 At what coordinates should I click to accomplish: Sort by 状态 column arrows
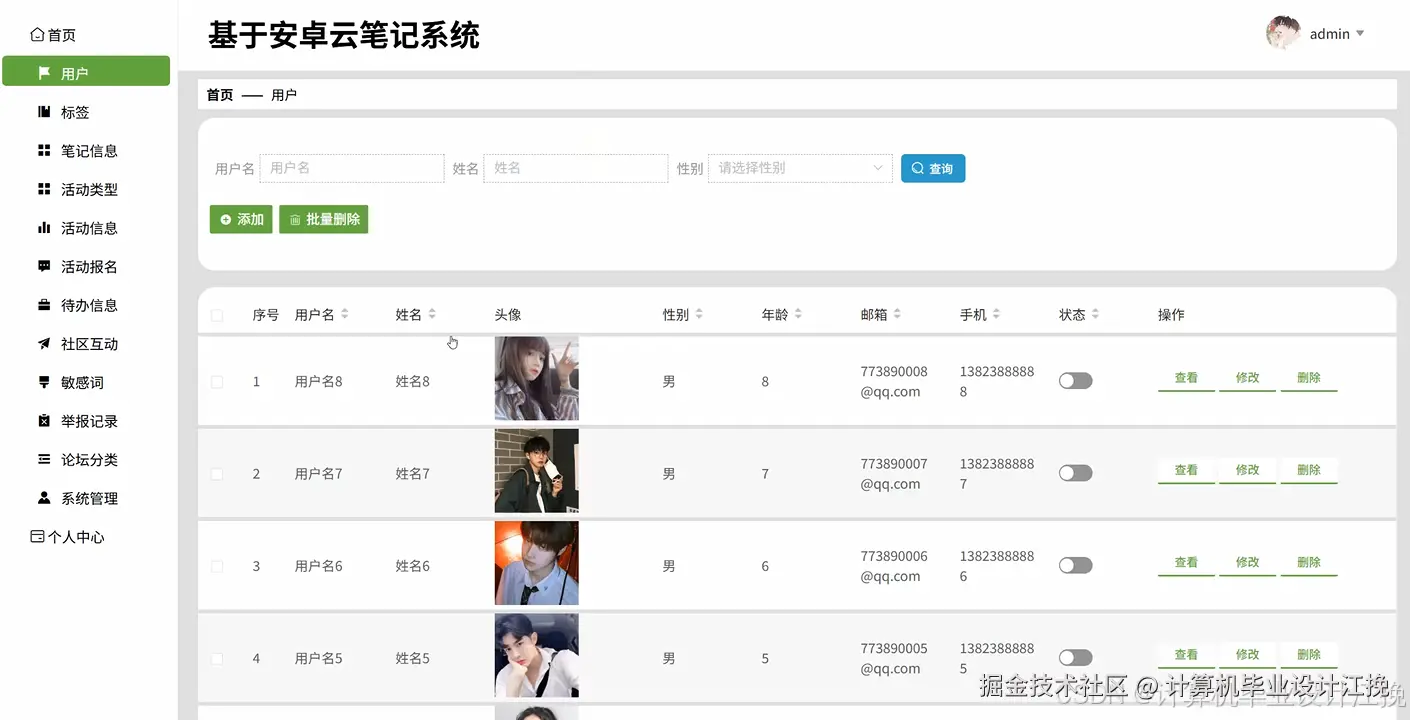coord(1095,314)
